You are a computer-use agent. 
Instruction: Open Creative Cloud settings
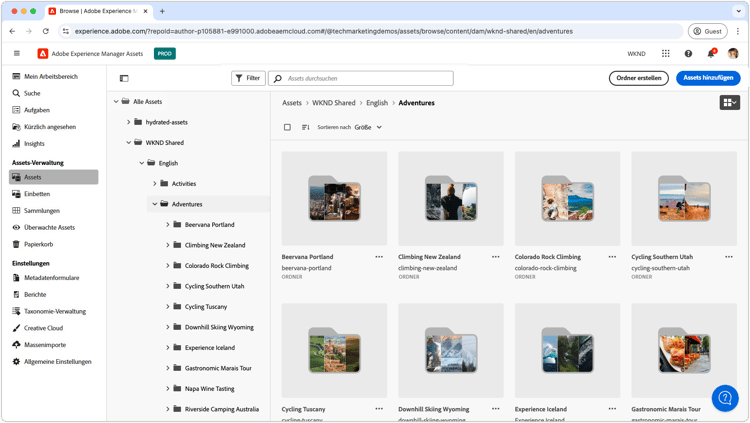pos(37,328)
